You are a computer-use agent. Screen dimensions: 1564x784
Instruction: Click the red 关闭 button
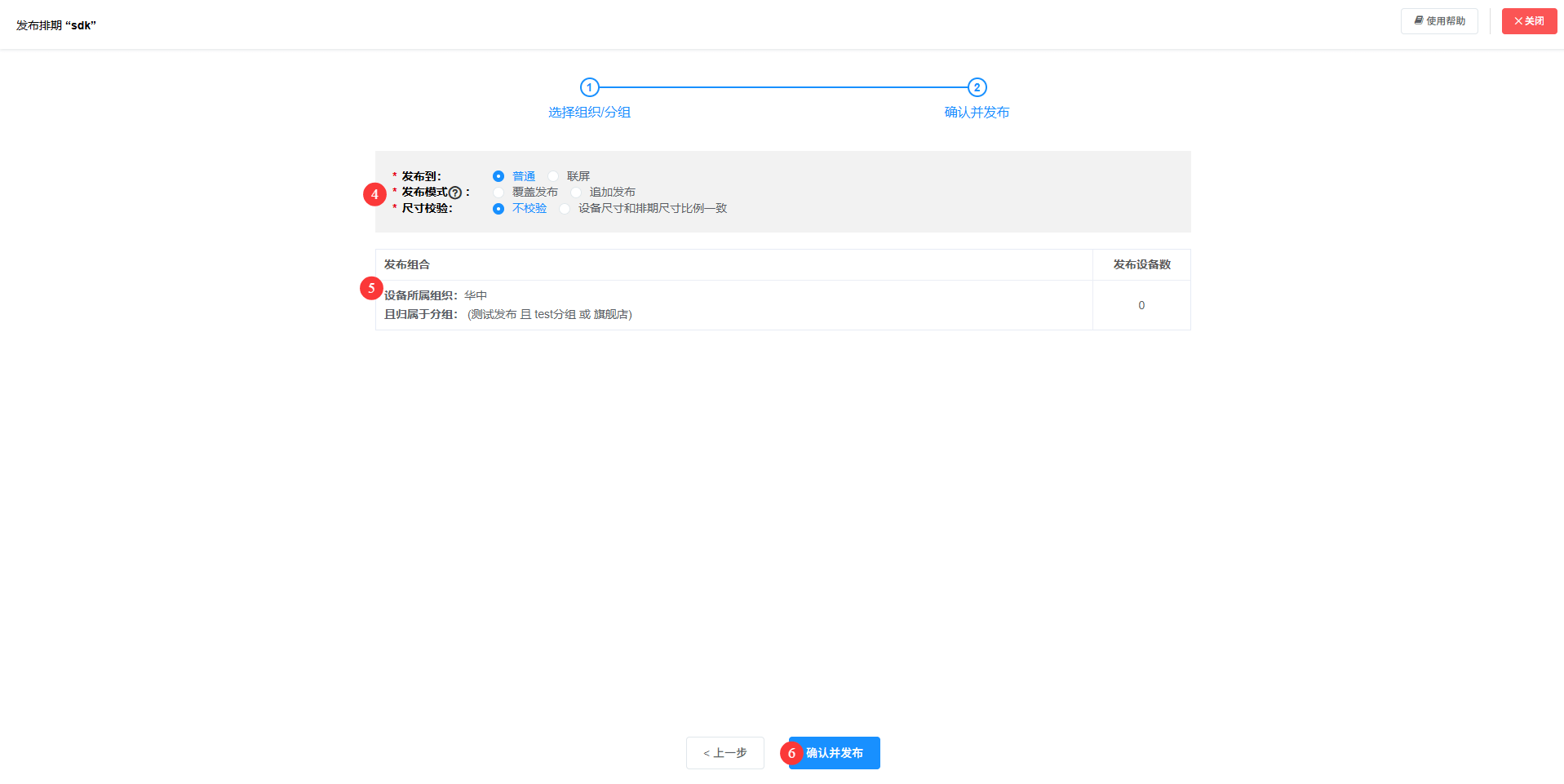1529,21
